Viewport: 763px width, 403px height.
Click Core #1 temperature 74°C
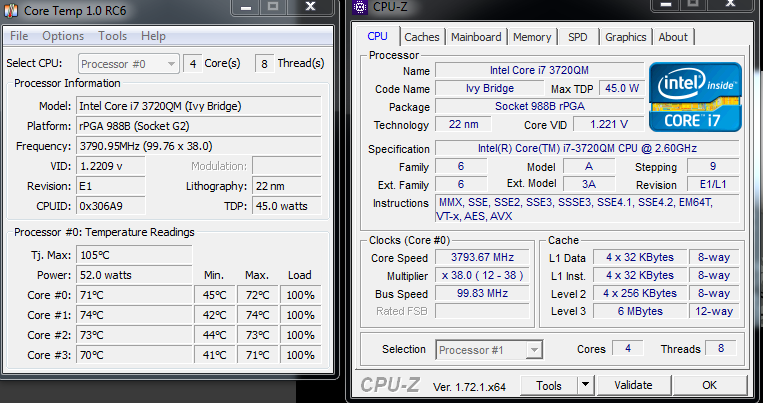point(134,315)
